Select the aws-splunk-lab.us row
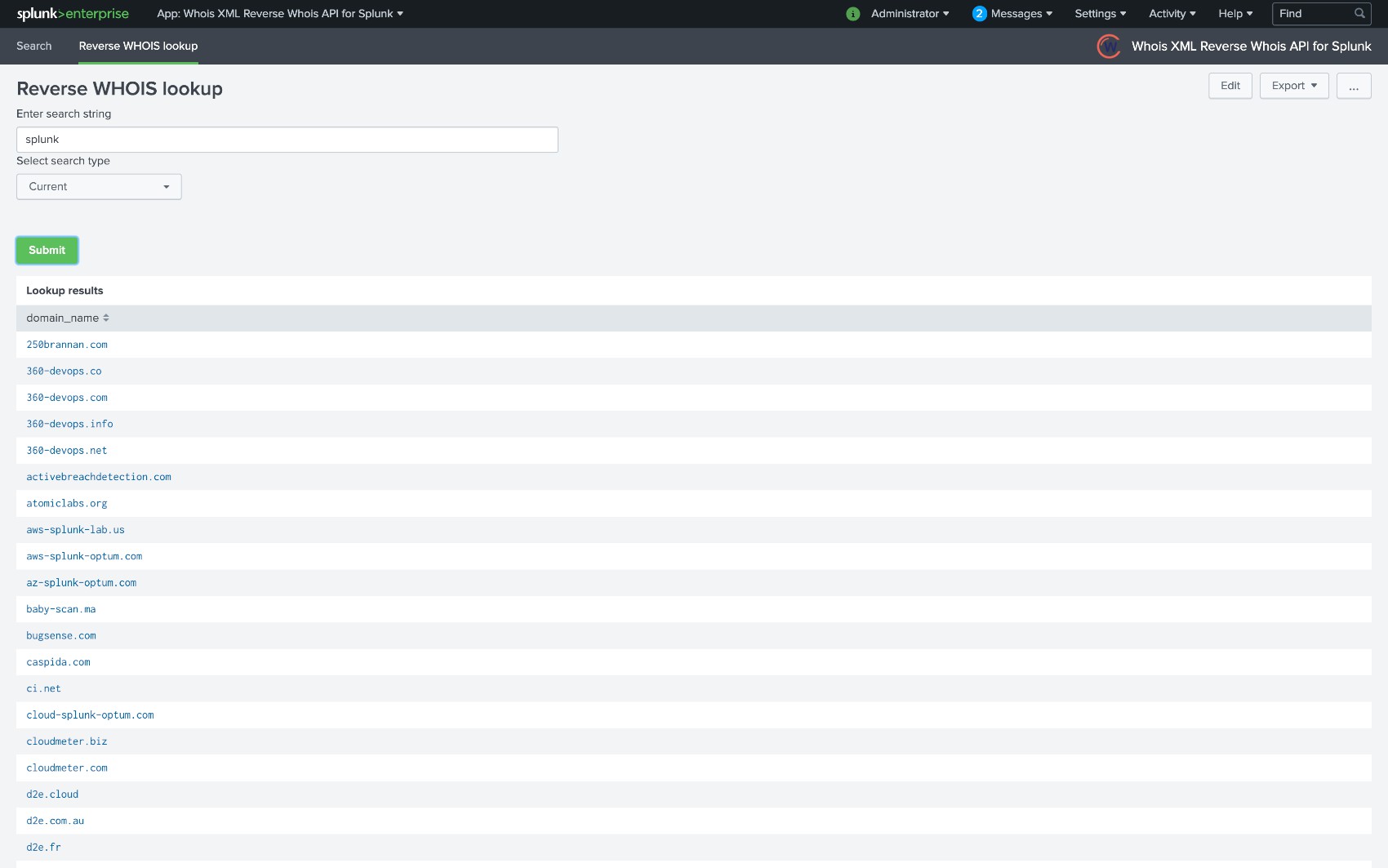 click(694, 530)
